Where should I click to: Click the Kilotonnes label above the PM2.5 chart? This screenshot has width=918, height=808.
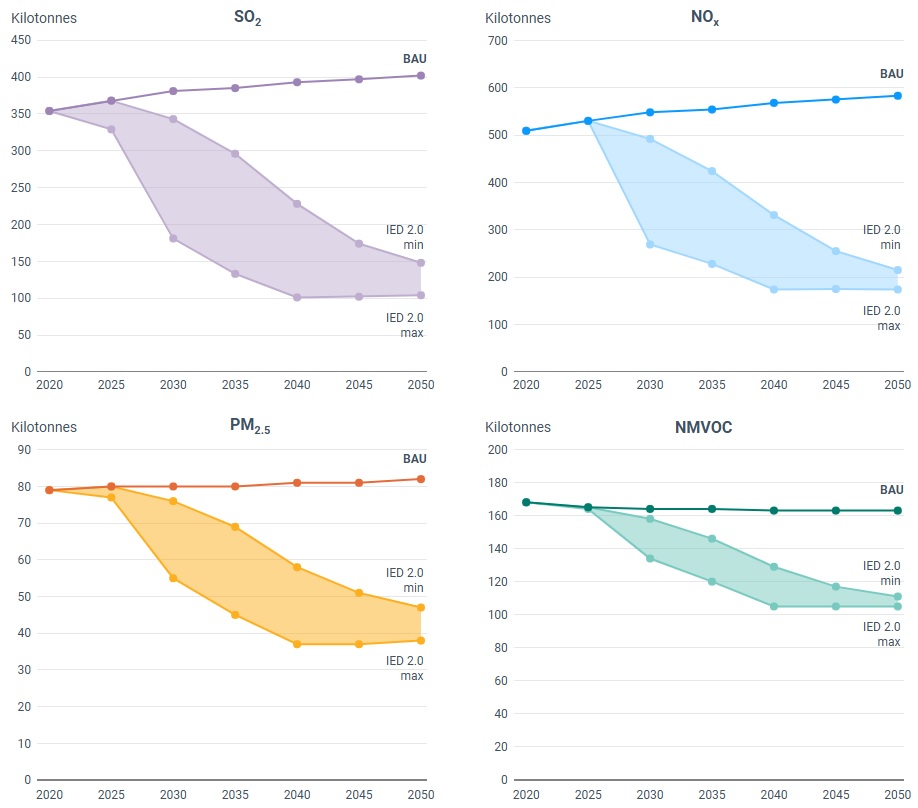point(44,427)
